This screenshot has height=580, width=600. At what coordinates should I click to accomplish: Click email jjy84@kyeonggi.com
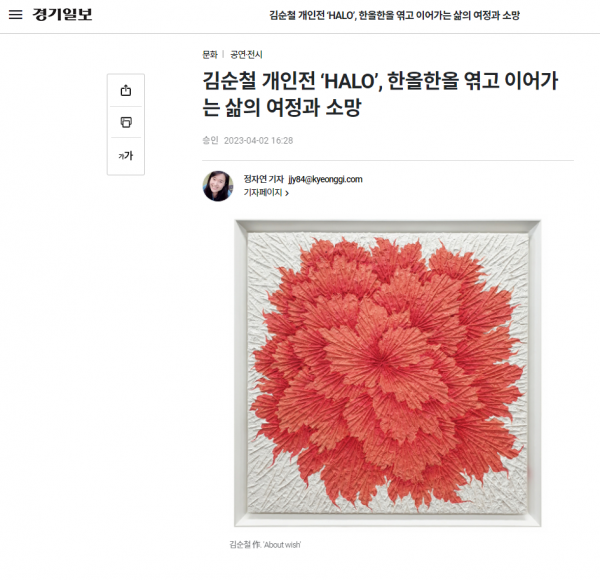[x=325, y=179]
